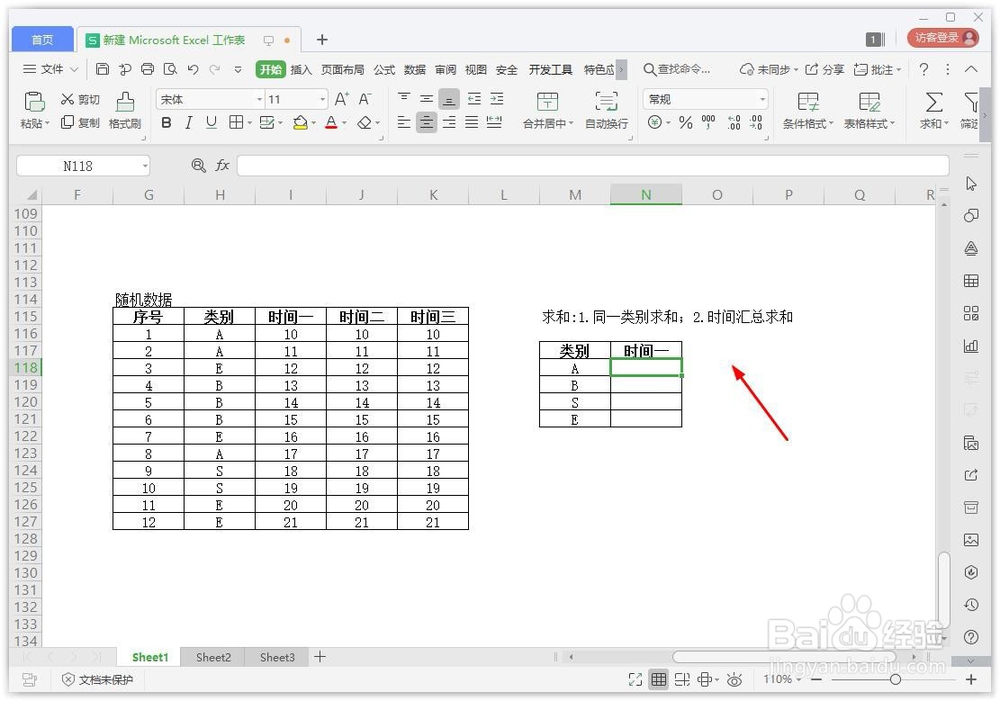Open the font size dropdown showing 11
The image size is (1000, 701).
[322, 100]
